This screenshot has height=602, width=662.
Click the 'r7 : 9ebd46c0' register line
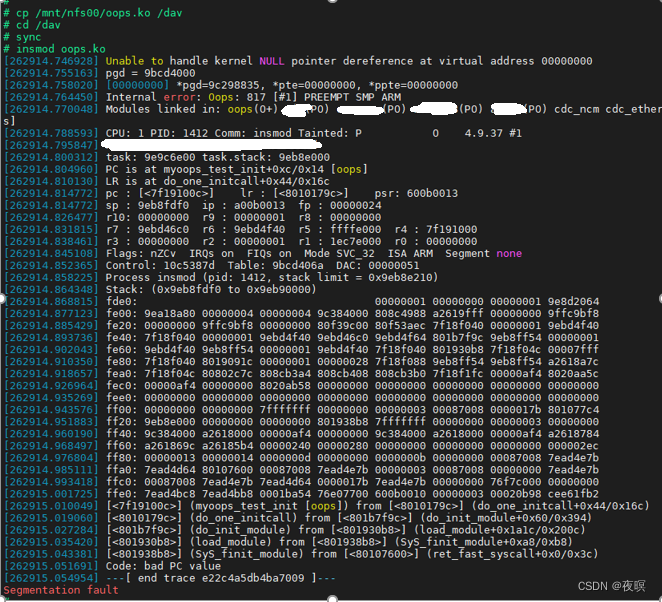(241, 230)
